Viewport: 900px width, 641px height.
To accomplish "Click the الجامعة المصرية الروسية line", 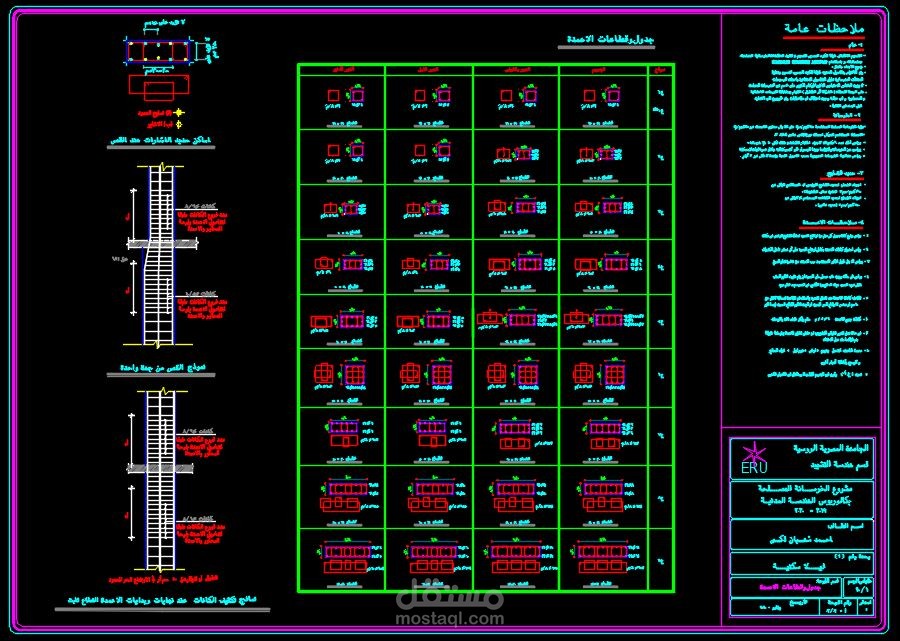I will coord(832,448).
